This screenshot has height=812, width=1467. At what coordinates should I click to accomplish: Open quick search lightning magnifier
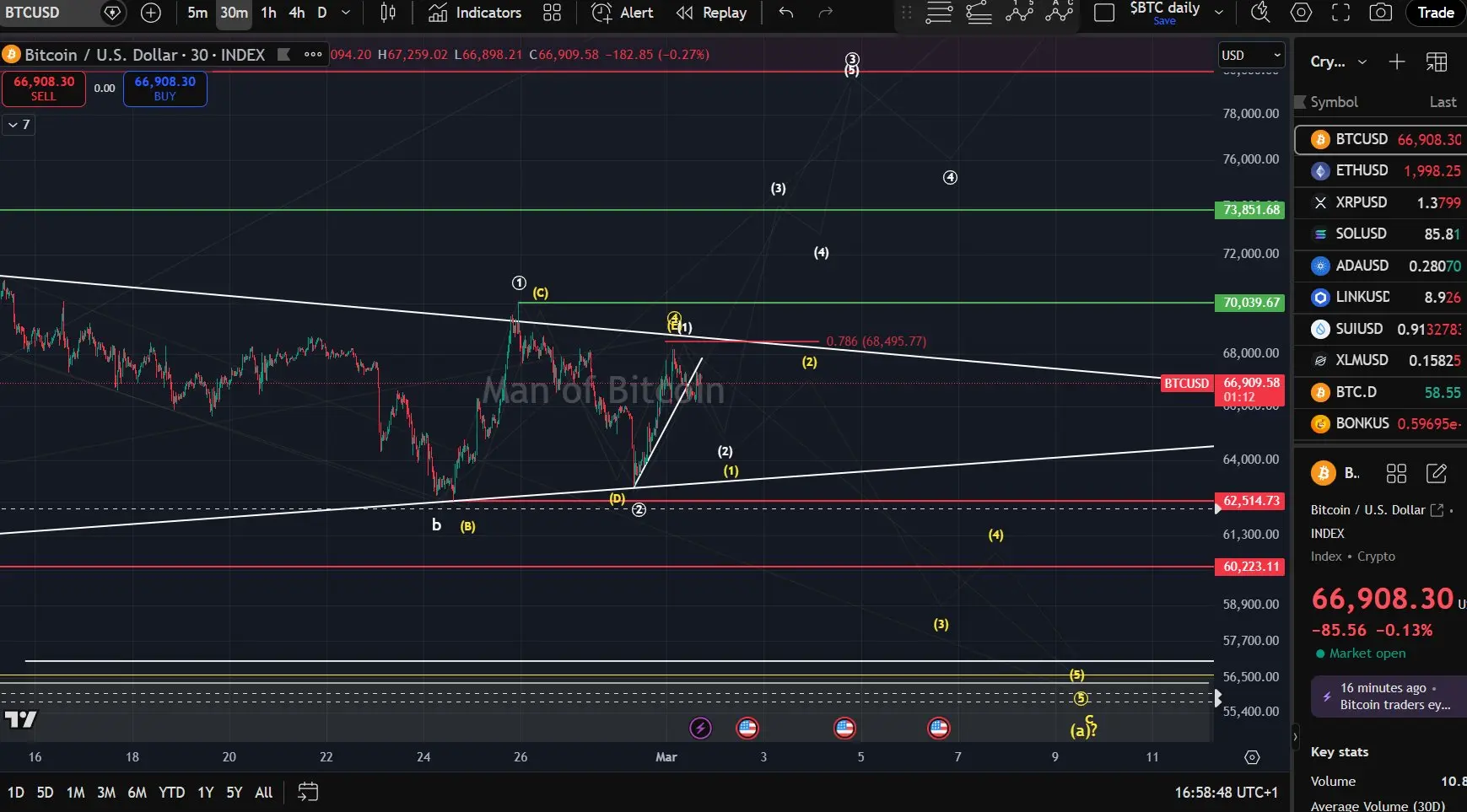coord(1260,13)
